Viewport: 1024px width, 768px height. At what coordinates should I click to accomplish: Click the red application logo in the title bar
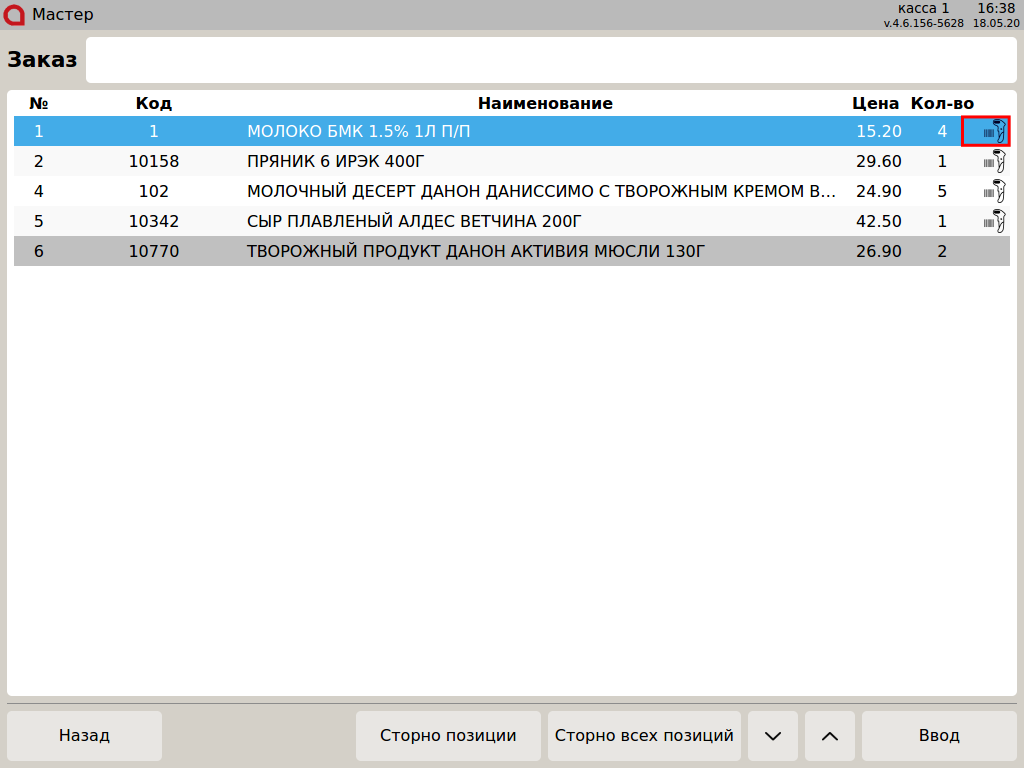15,15
